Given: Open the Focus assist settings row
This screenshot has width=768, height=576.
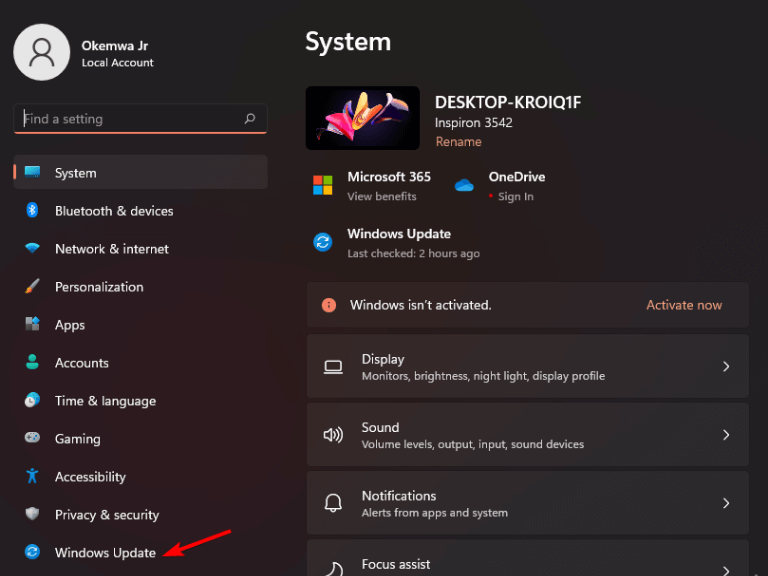Looking at the screenshot, I should pyautogui.click(x=528, y=558).
